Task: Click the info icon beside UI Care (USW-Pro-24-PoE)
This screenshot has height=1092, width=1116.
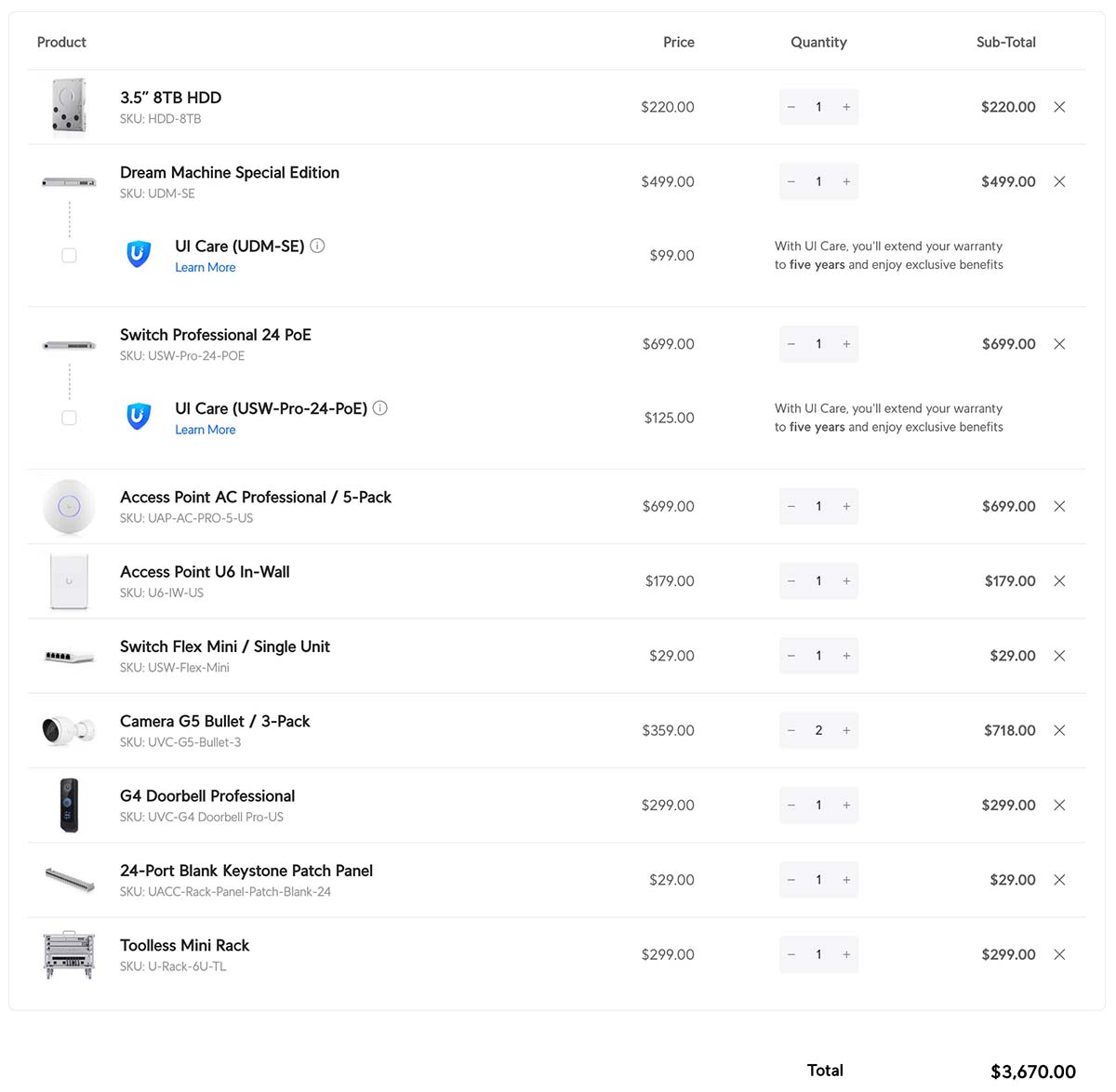Action: (x=379, y=407)
